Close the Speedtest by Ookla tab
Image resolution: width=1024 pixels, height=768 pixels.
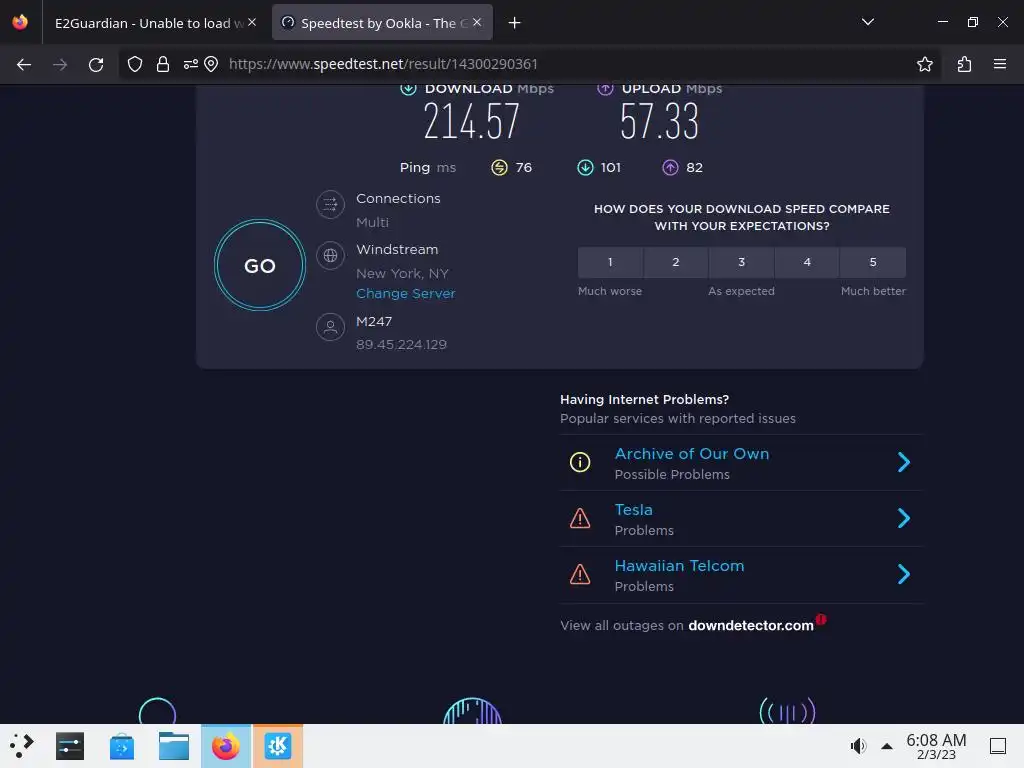[x=477, y=22]
